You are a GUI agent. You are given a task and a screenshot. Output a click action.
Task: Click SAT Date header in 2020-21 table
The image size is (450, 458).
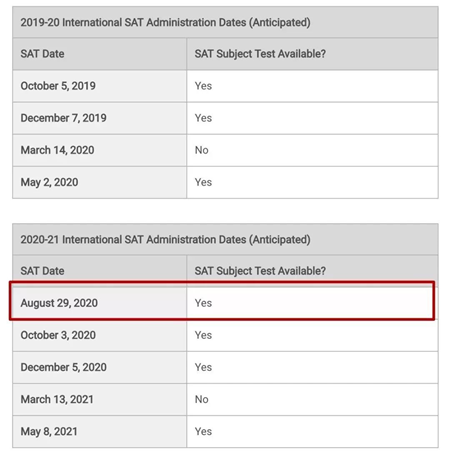42,271
